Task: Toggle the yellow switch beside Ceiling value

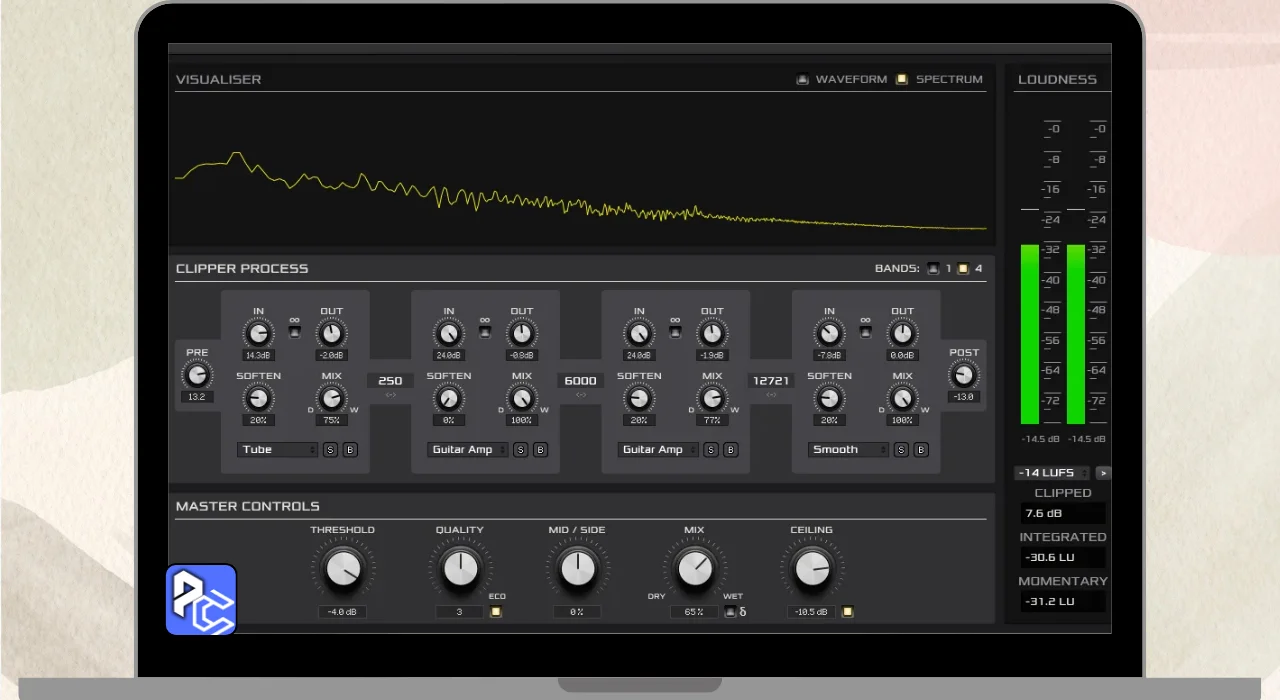Action: tap(847, 612)
